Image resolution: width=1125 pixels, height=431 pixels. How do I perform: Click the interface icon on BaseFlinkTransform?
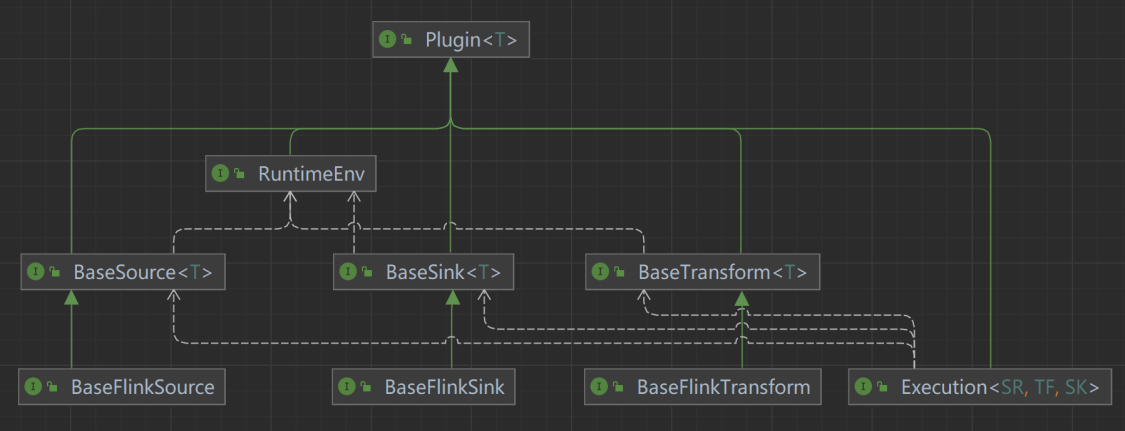point(599,387)
